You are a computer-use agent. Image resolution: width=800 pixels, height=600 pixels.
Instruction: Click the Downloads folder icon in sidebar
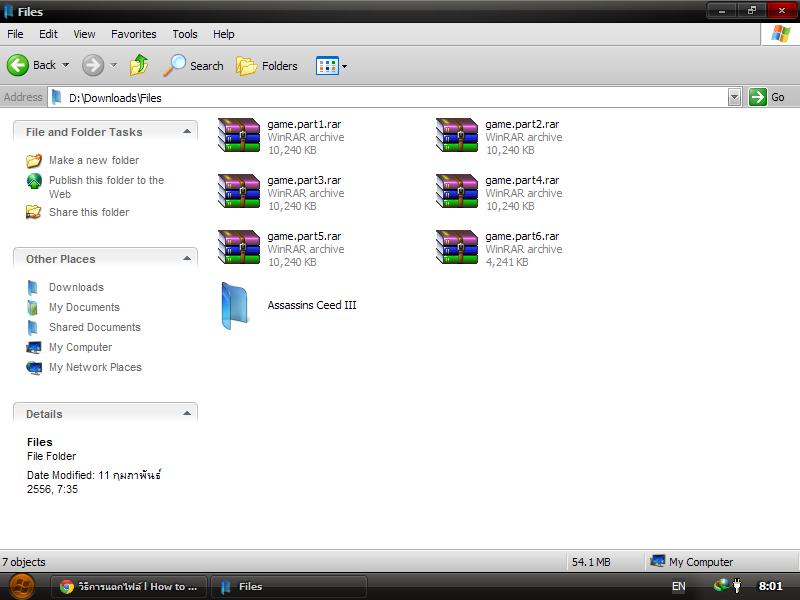pyautogui.click(x=32, y=288)
